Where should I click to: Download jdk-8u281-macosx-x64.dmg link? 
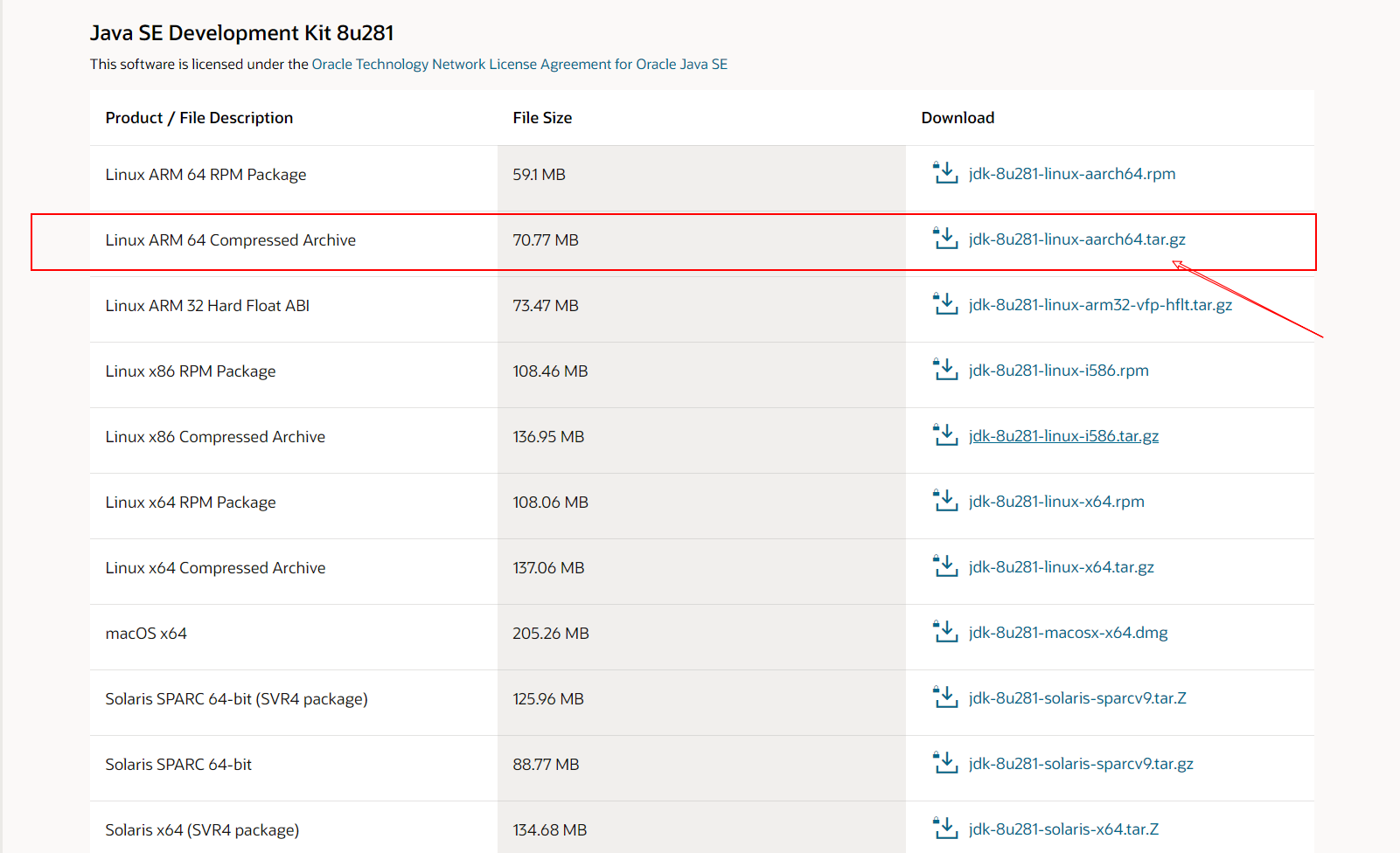(1069, 633)
